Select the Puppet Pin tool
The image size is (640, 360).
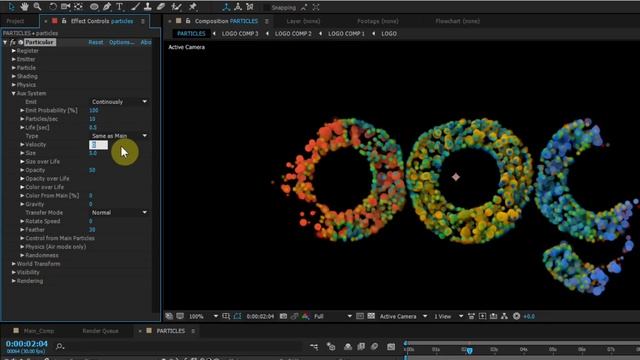pyautogui.click(x=193, y=7)
